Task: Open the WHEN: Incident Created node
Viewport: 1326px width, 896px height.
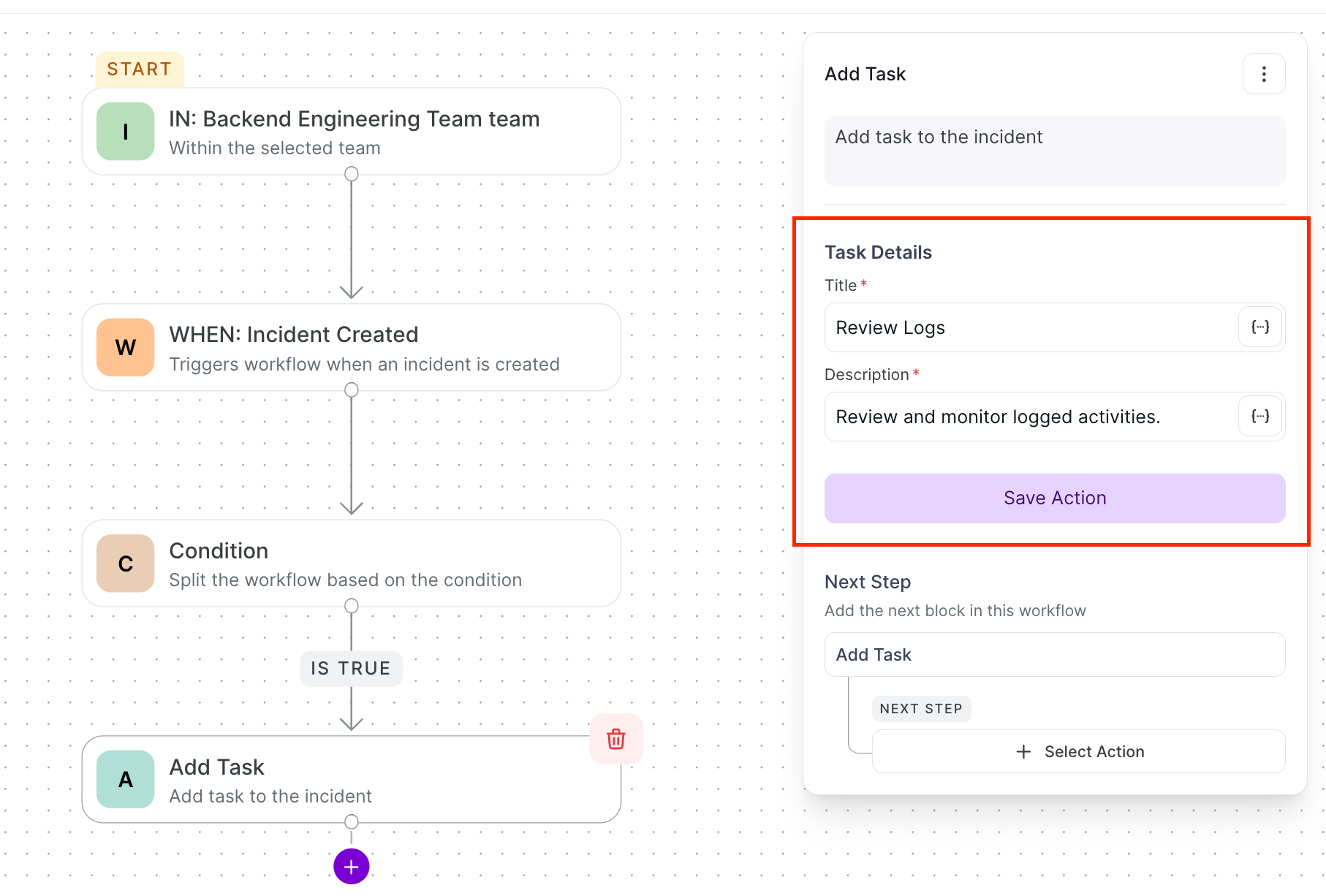Action: click(x=352, y=348)
